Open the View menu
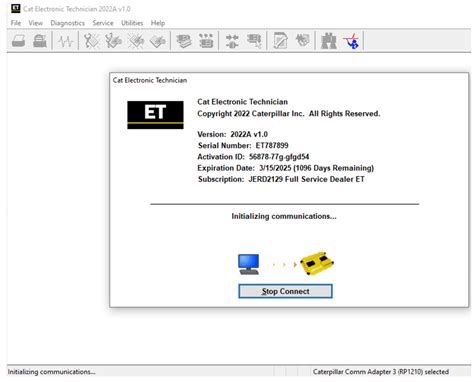 [x=35, y=23]
